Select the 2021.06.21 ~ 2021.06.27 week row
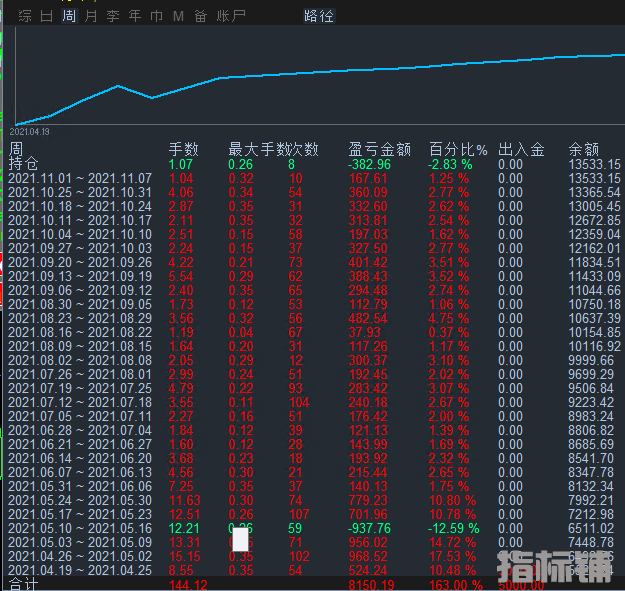Screen dimensions: 625x591 [x=314, y=444]
